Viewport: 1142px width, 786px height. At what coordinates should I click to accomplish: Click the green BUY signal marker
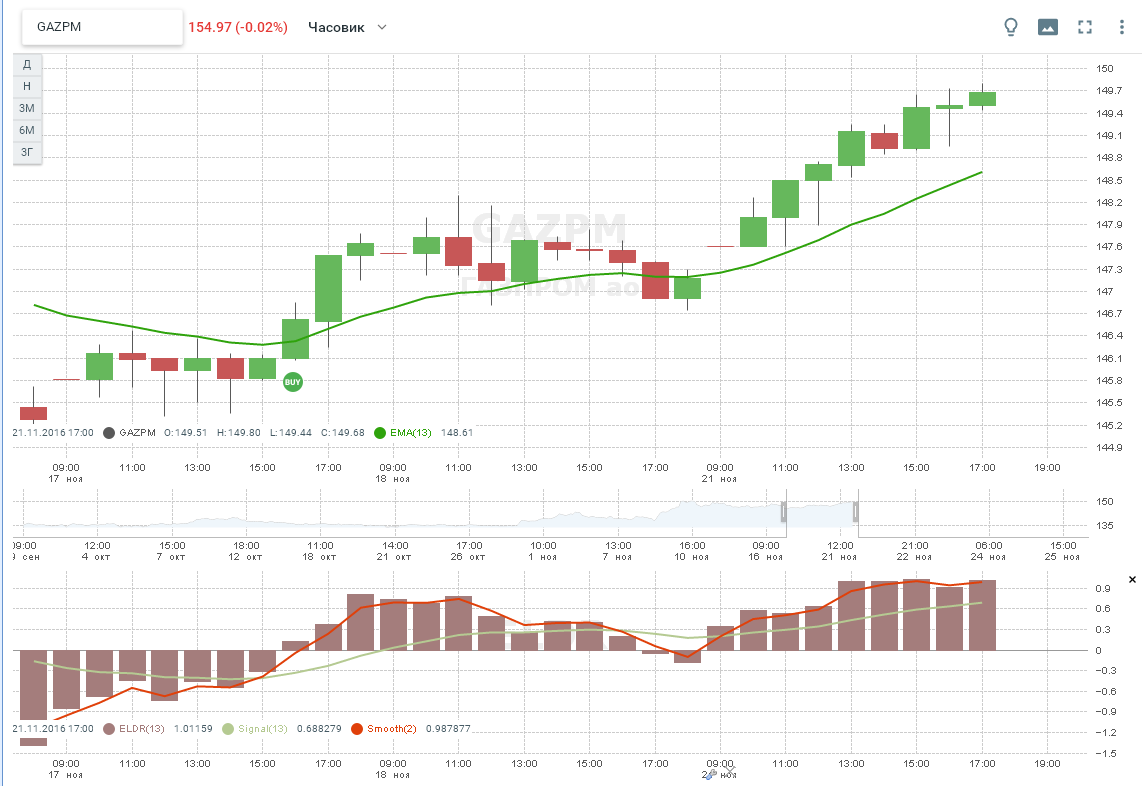tap(292, 382)
